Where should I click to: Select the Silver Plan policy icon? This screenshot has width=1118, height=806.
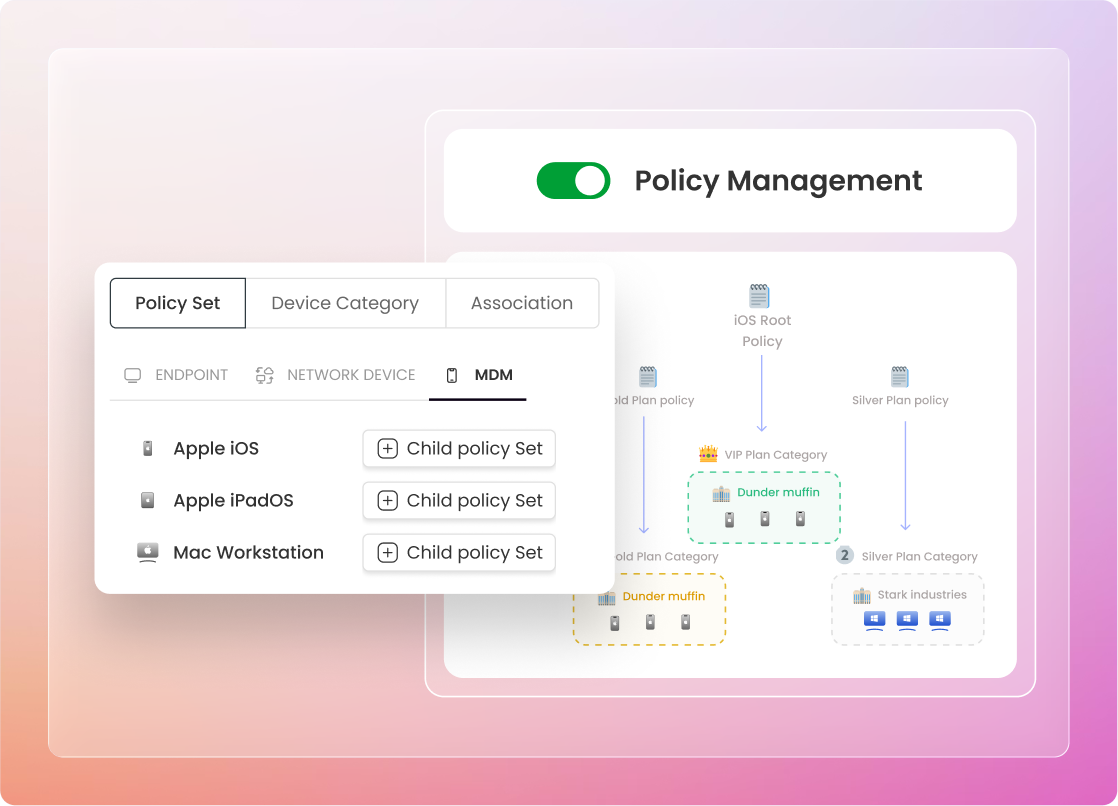click(900, 377)
